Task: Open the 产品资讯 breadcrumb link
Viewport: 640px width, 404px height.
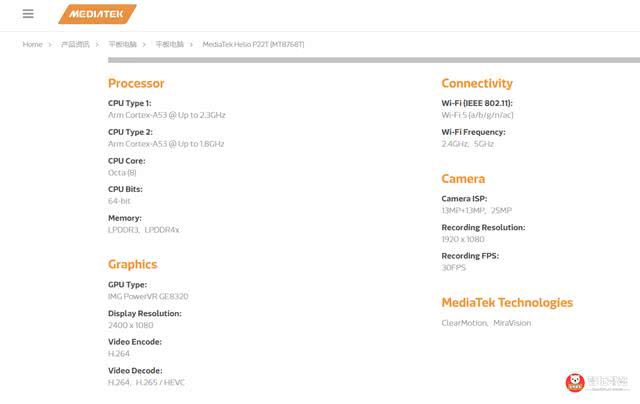Action: click(x=75, y=44)
